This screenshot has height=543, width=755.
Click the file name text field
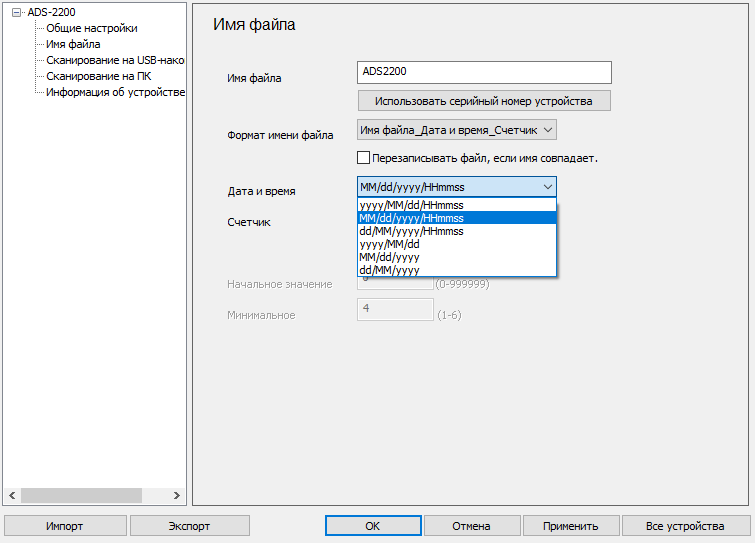483,72
